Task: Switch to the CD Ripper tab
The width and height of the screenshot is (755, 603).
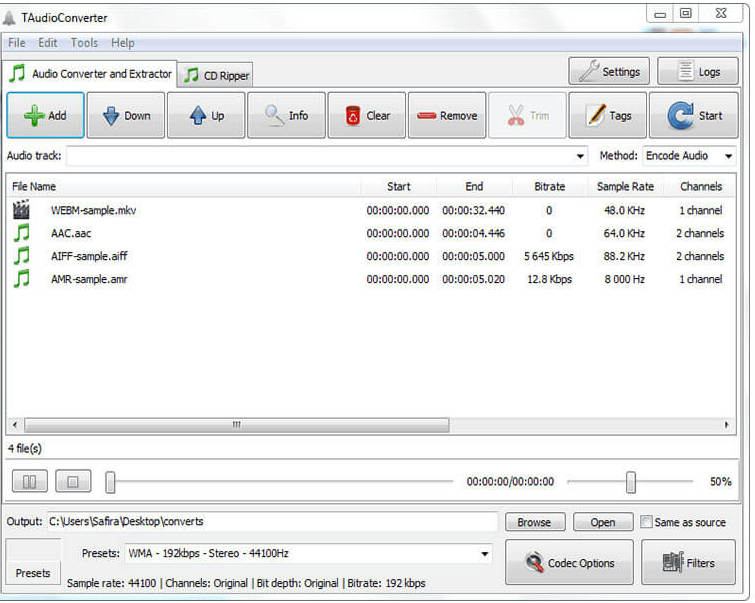Action: click(x=216, y=75)
